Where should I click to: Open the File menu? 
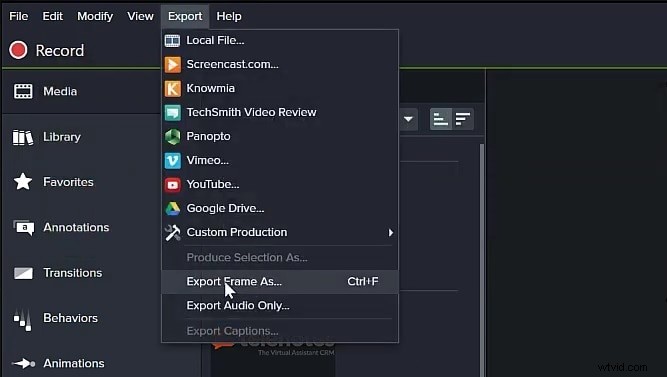(19, 16)
